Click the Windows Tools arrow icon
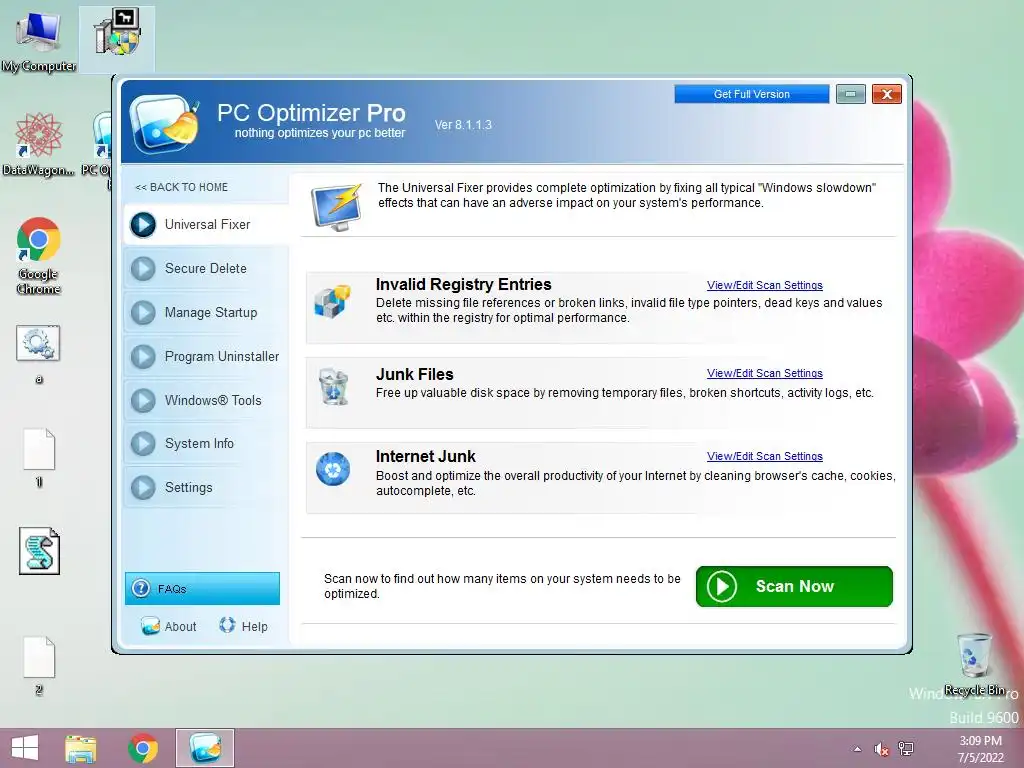1024x768 pixels. click(x=143, y=400)
